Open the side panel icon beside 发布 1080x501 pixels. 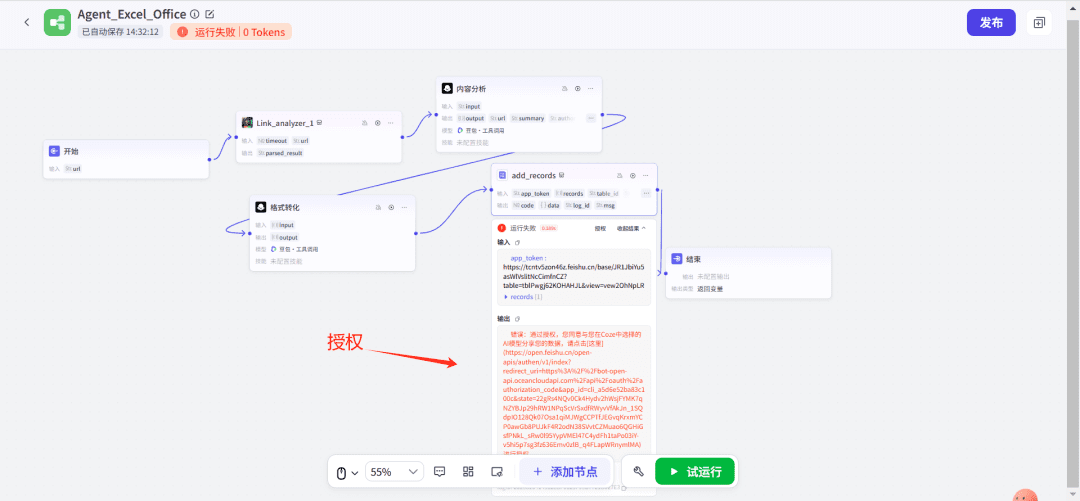(1039, 22)
